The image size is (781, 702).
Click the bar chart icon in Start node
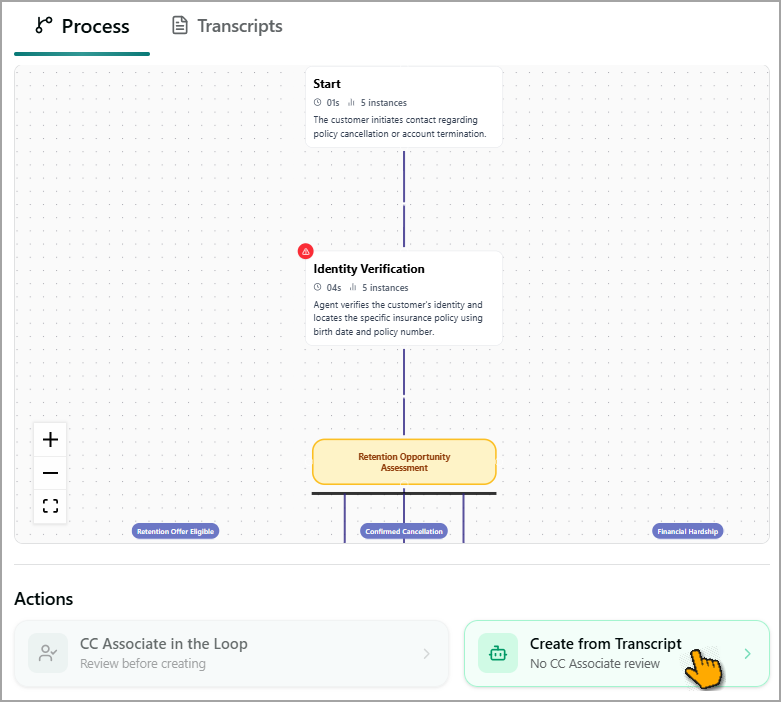tap(351, 102)
